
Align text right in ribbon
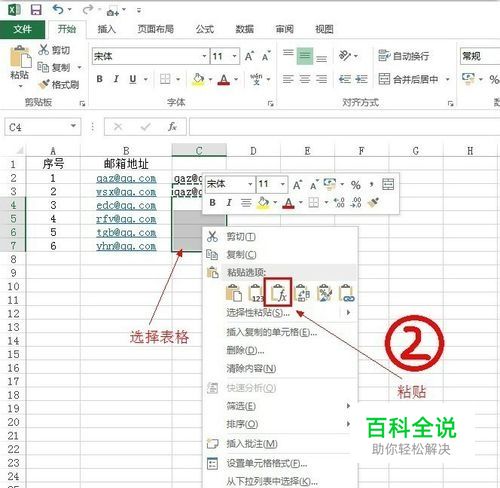321,79
